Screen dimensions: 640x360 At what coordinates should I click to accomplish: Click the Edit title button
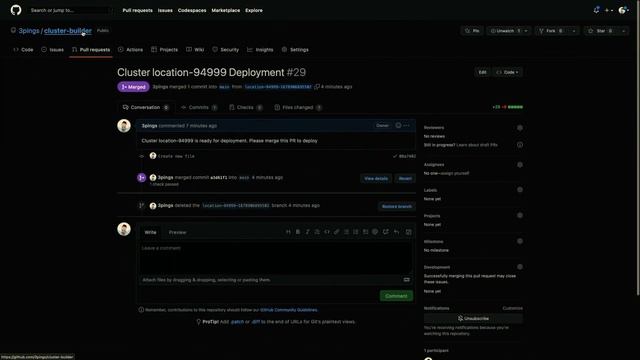coord(482,72)
